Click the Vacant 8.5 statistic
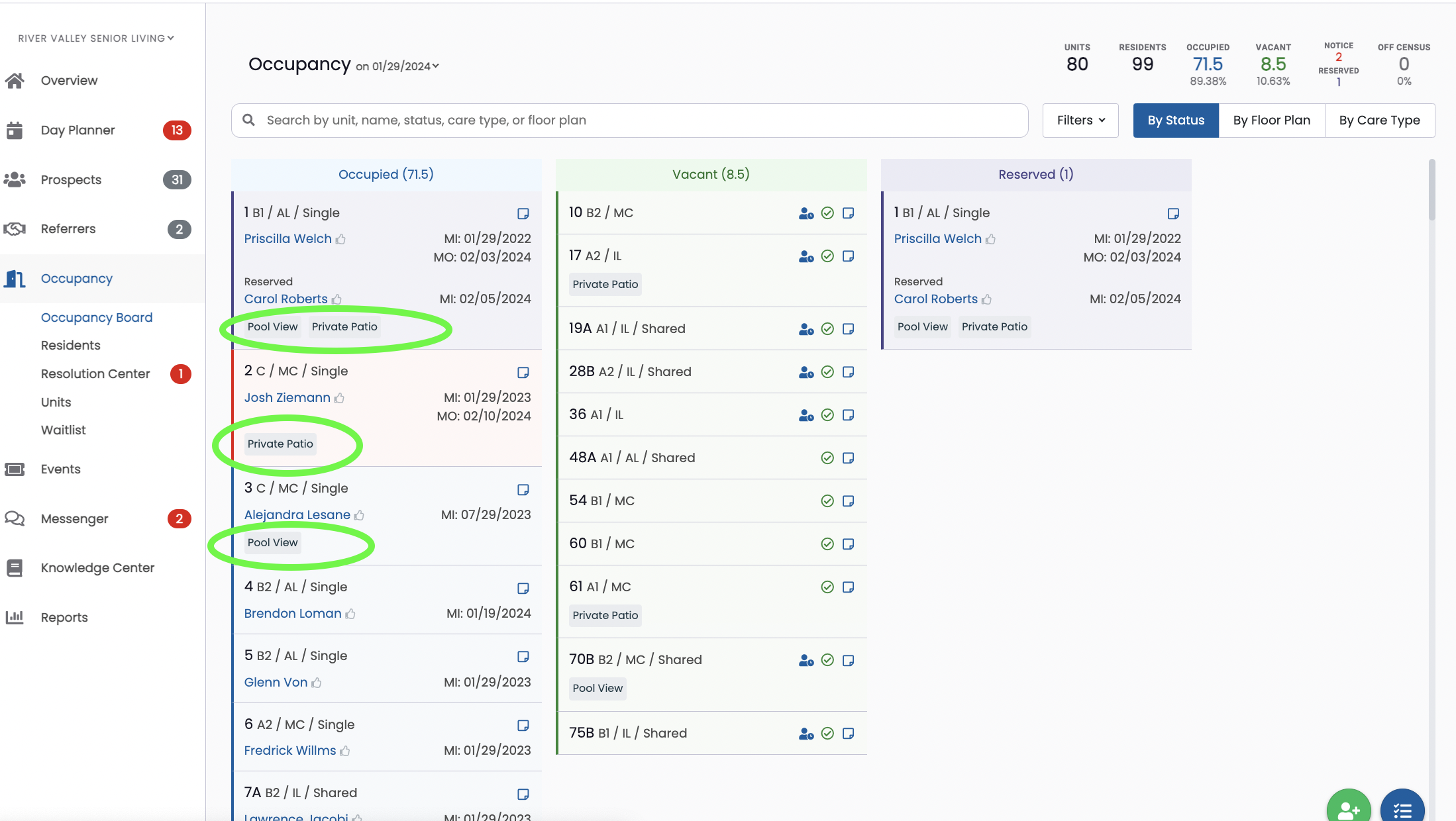This screenshot has height=821, width=1456. 1273,65
